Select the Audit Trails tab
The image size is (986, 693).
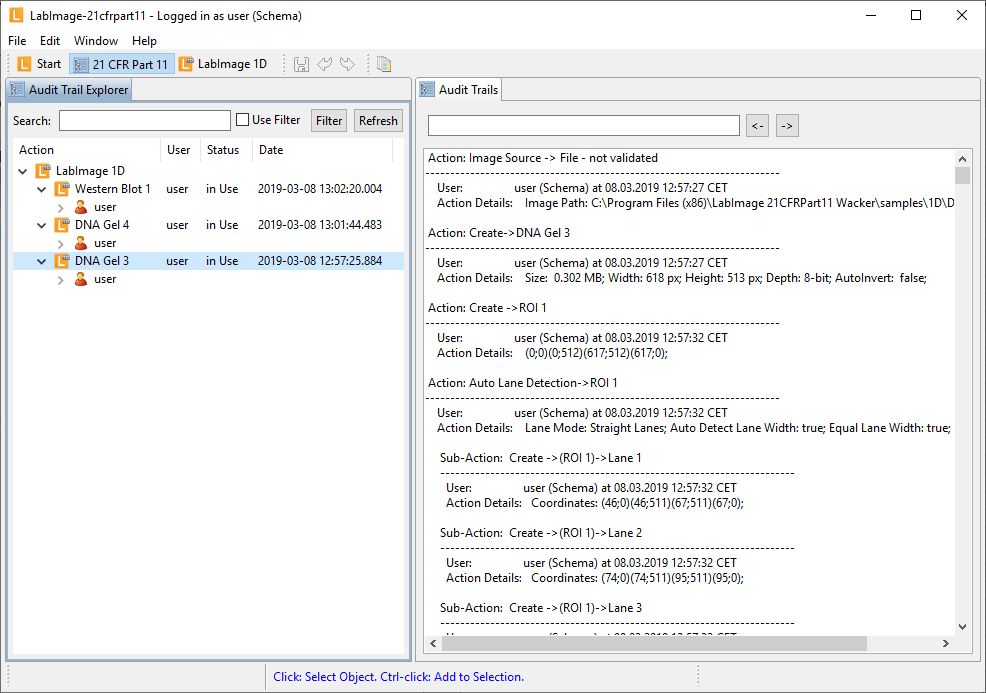coord(460,90)
